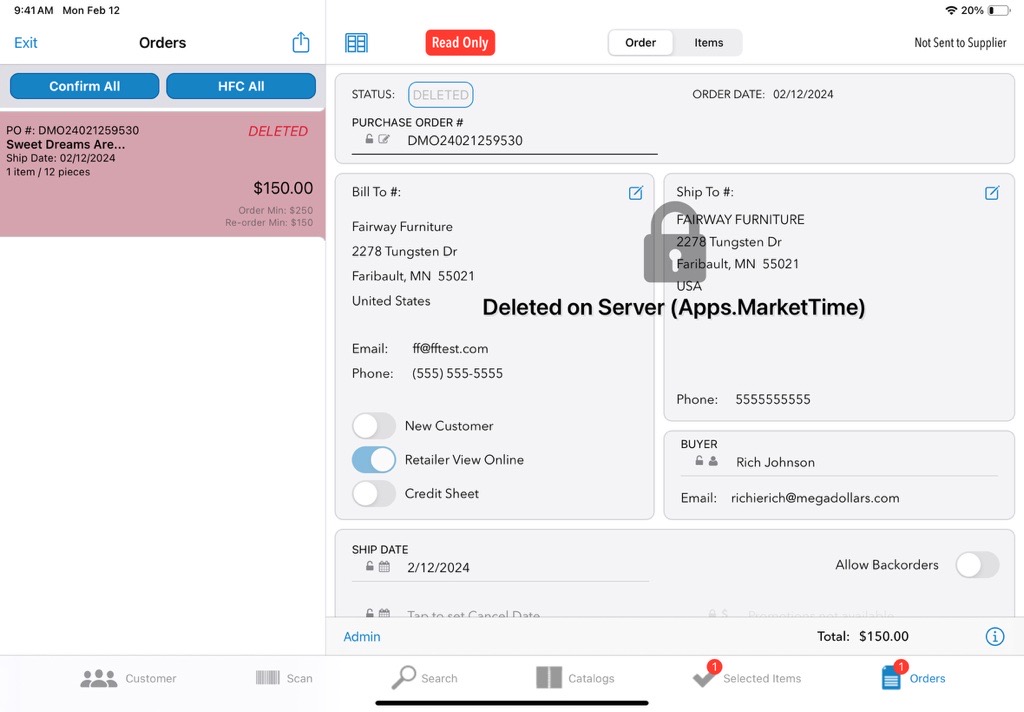Tap the battery indicator in status bar
The width and height of the screenshot is (1024, 712).
pyautogui.click(x=998, y=10)
